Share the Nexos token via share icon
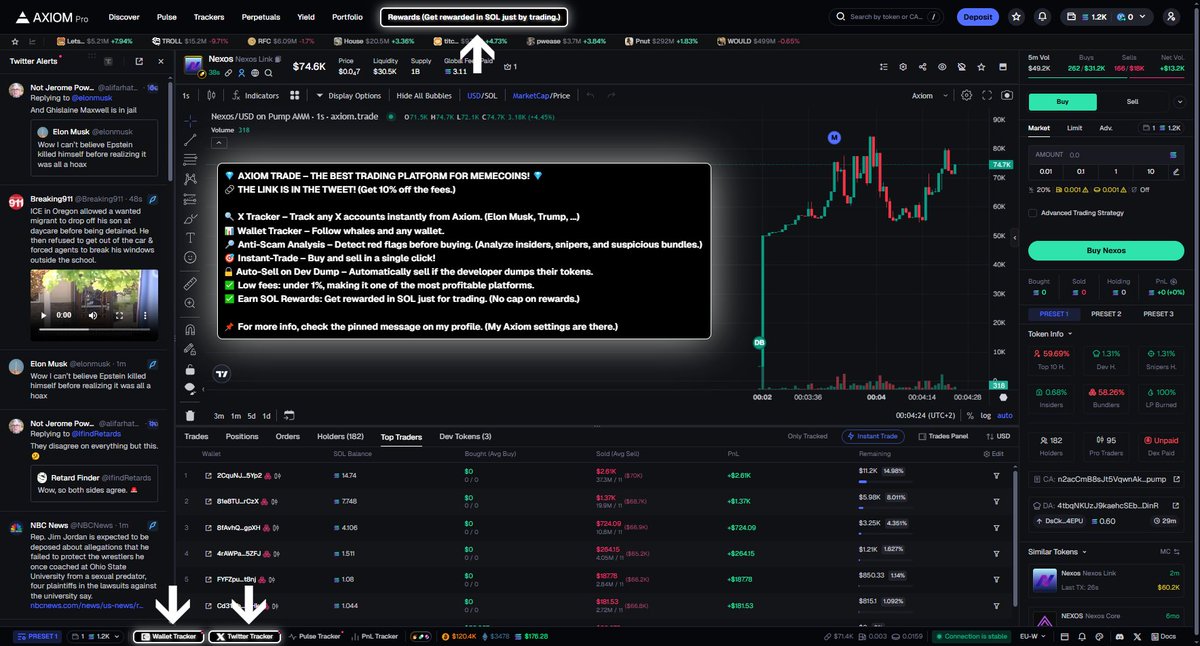 coord(922,66)
